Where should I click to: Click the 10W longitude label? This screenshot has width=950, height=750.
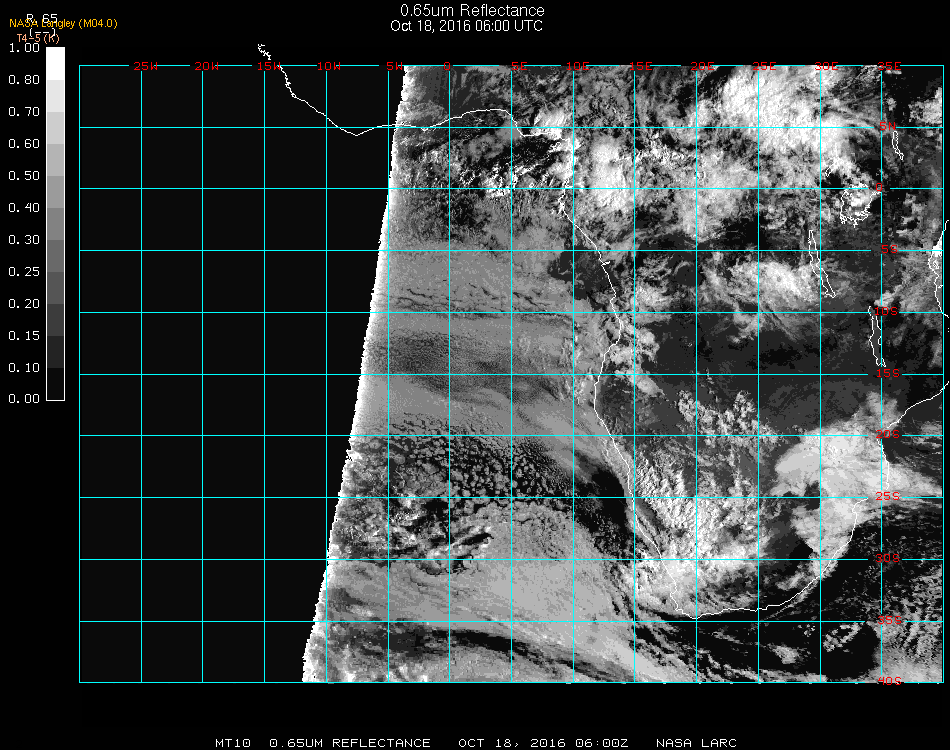coord(329,66)
